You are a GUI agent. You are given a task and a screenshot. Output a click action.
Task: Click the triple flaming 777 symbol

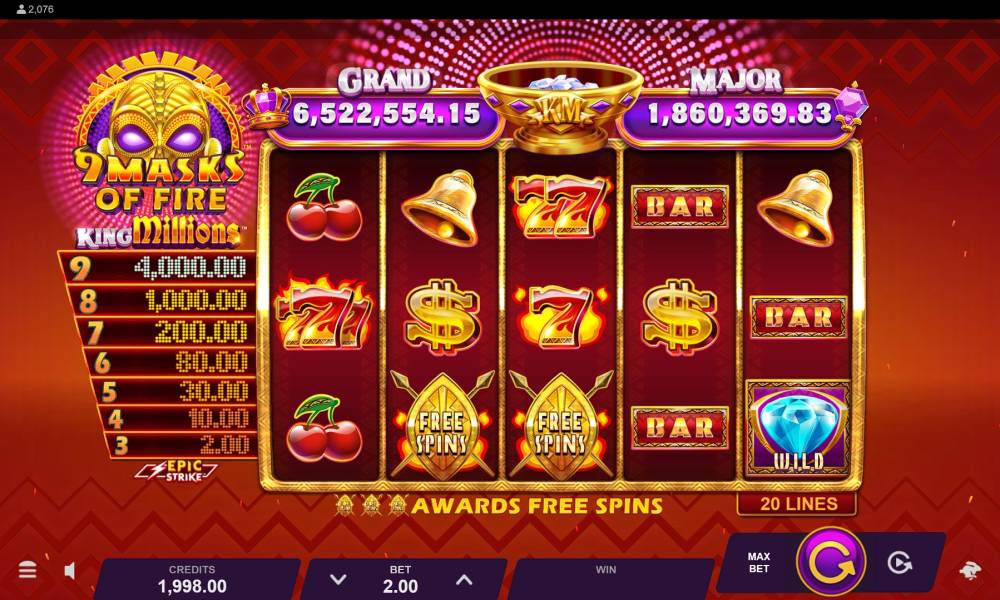pyautogui.click(x=324, y=314)
